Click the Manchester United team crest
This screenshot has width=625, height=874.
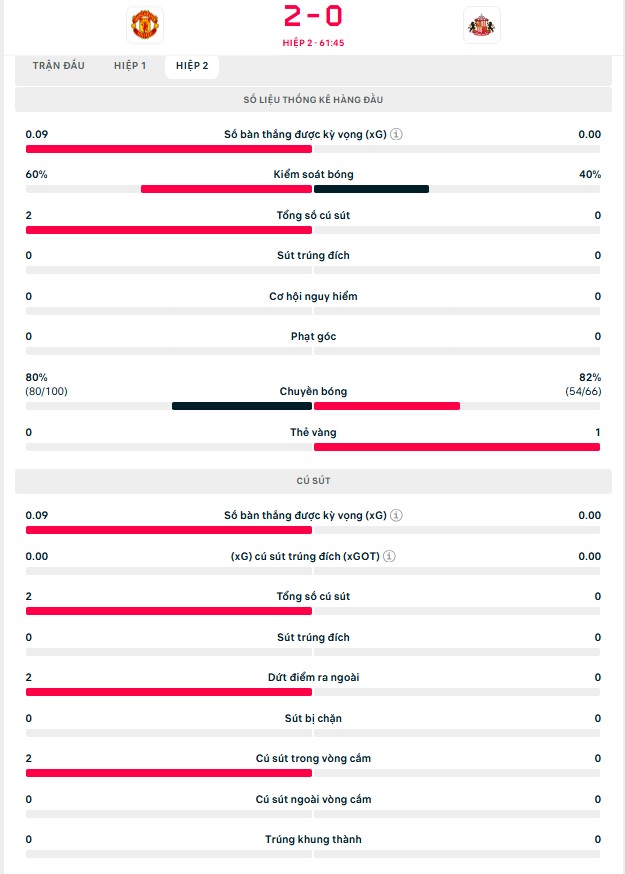(x=145, y=24)
